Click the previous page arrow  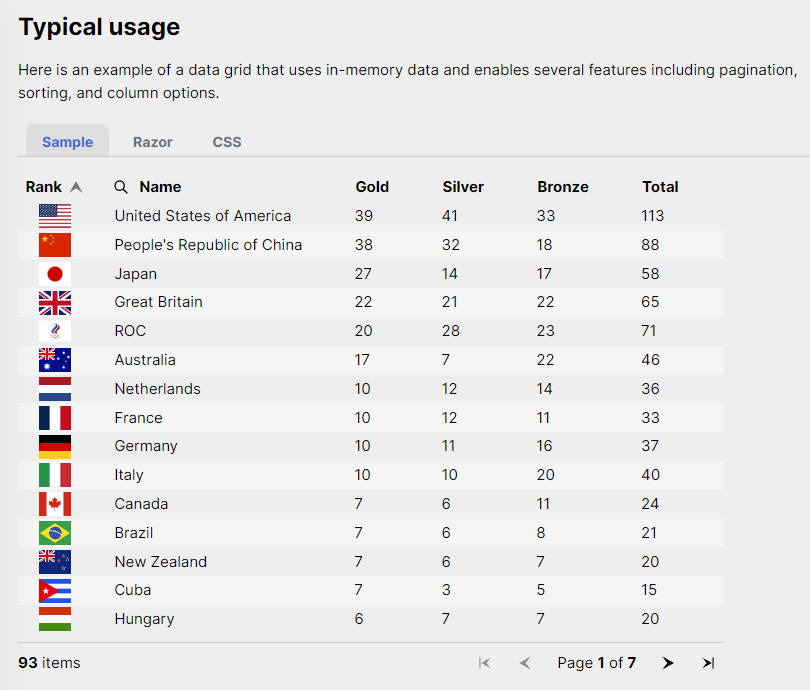pos(525,663)
